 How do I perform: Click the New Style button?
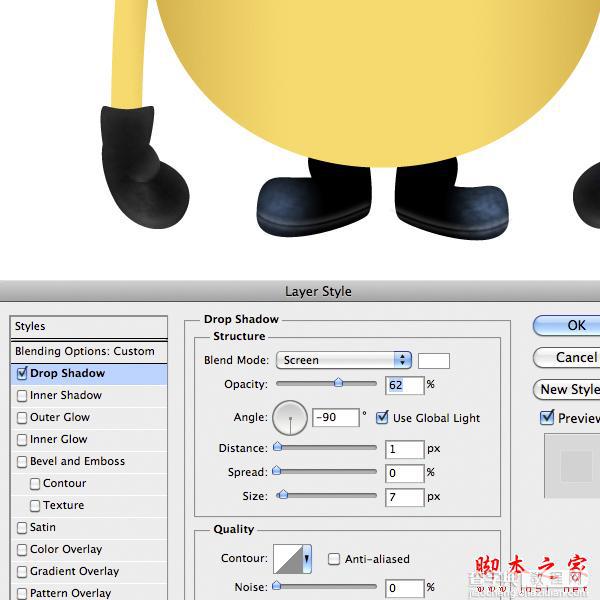coord(567,390)
